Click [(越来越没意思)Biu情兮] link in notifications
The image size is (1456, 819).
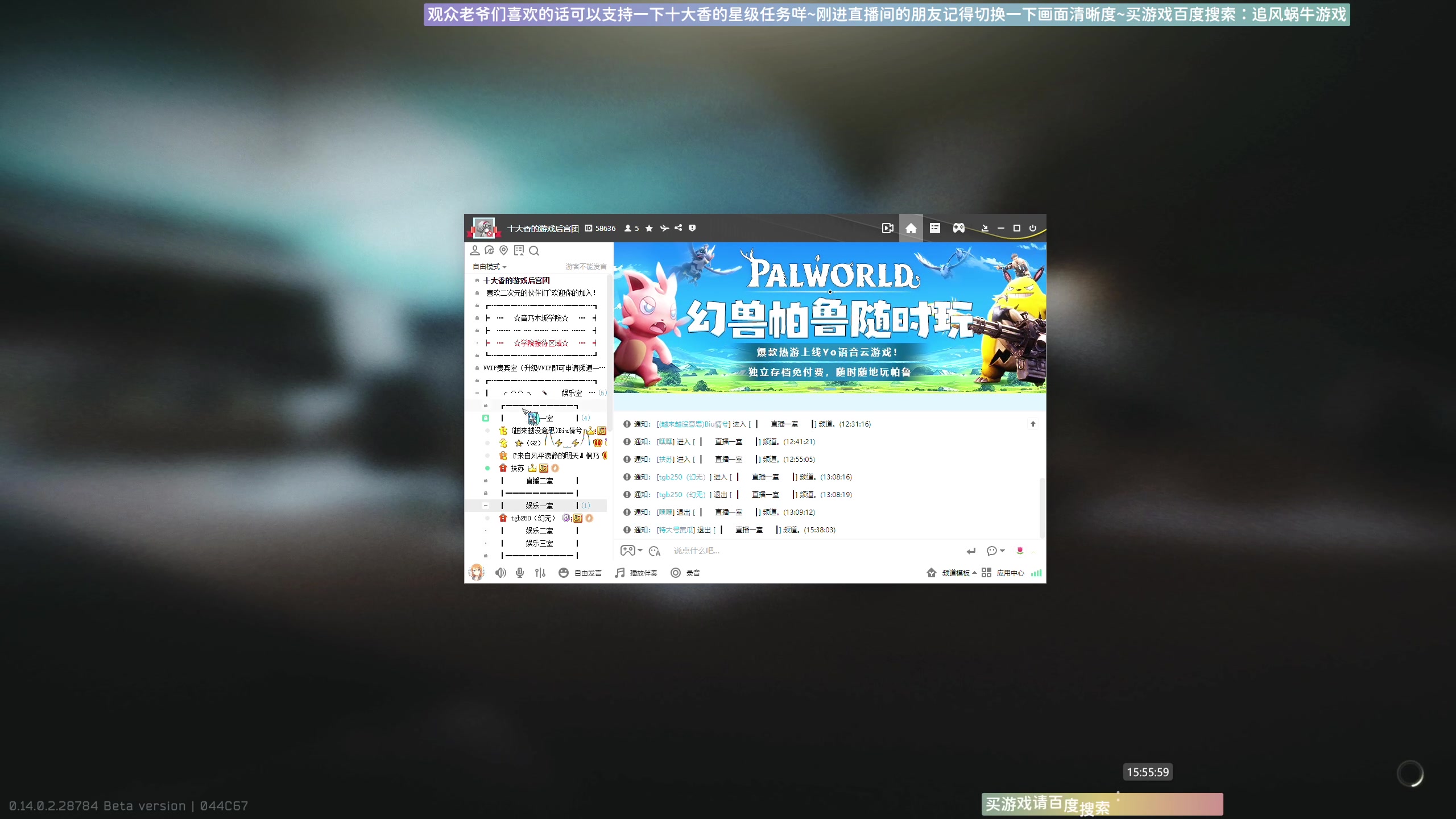tap(693, 424)
